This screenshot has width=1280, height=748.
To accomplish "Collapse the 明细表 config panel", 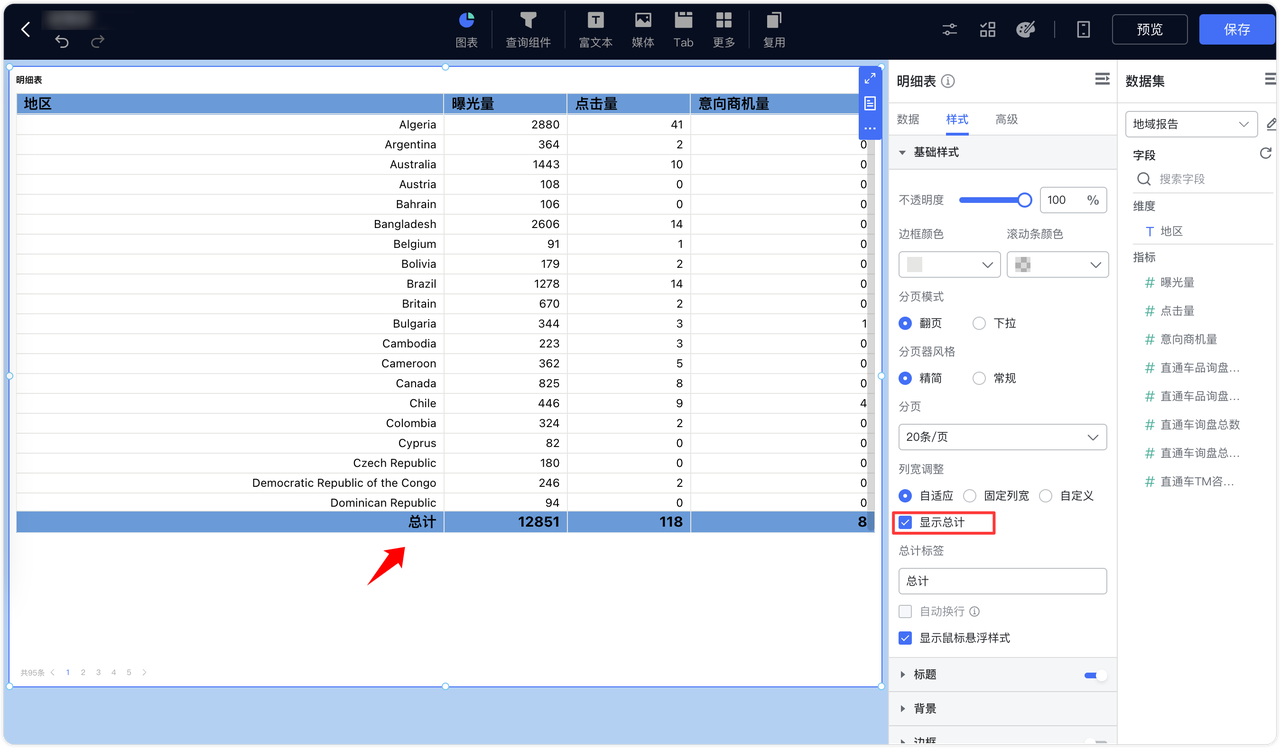I will point(1102,79).
